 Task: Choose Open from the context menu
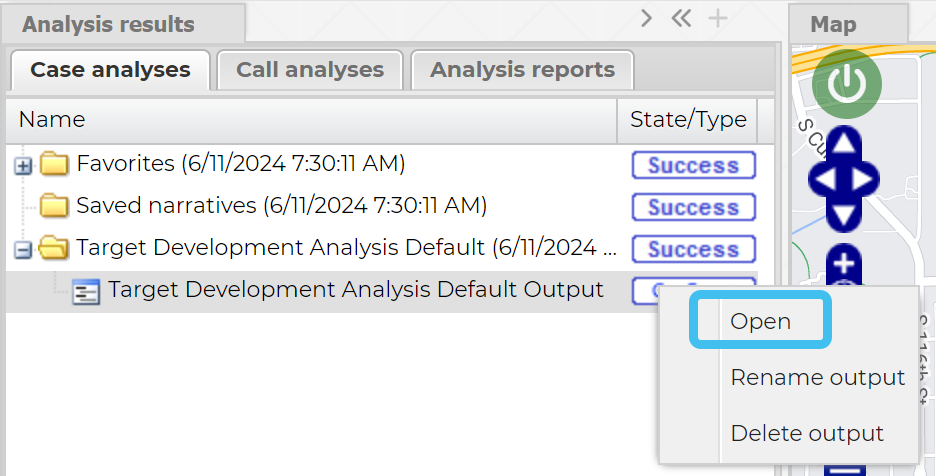point(760,322)
